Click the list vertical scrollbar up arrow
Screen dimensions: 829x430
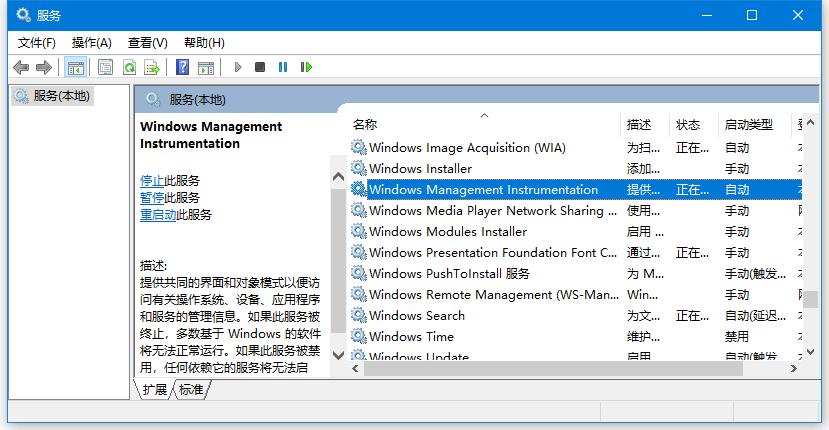click(x=810, y=123)
